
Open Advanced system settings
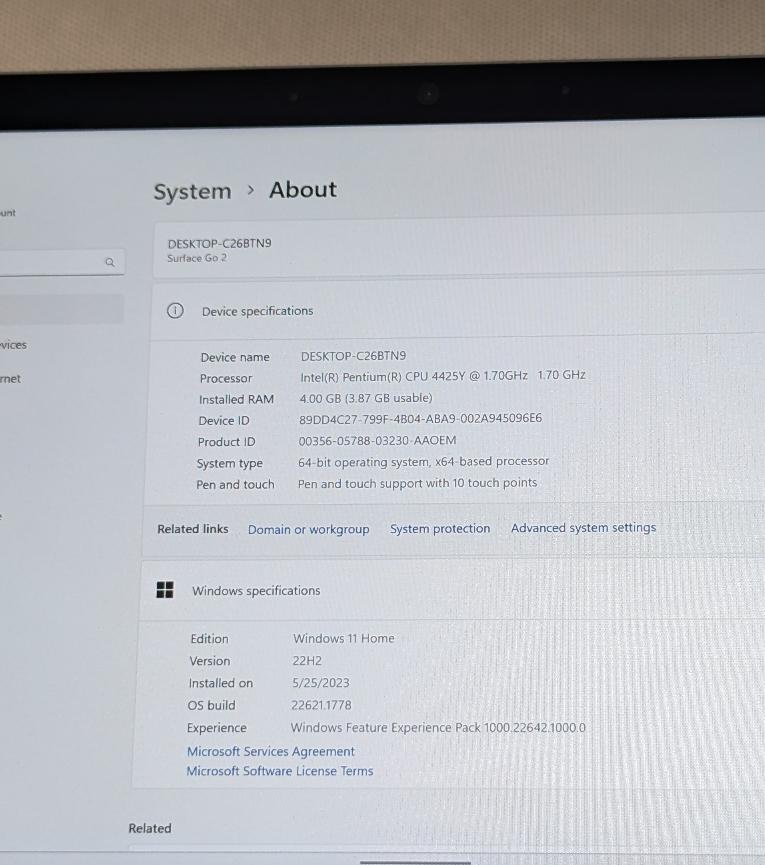click(x=583, y=527)
